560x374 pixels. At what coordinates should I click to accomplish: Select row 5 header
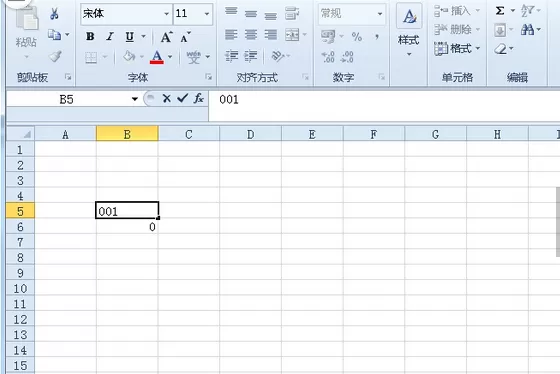coord(20,211)
